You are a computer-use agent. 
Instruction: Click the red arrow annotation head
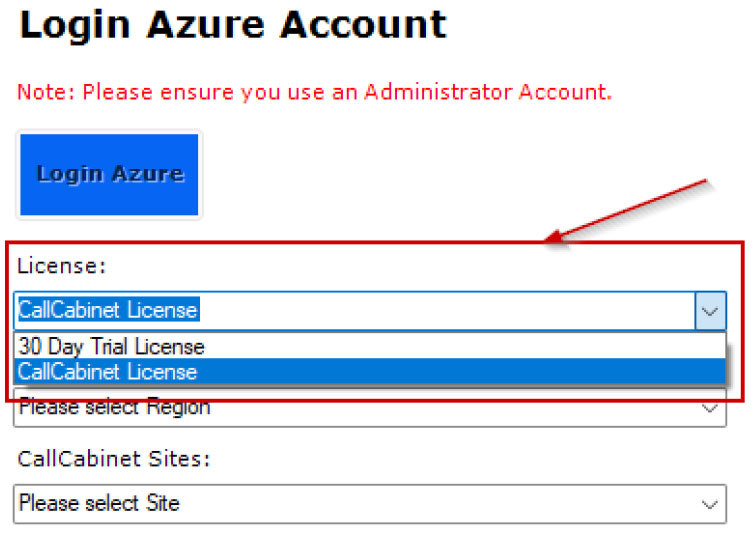tap(554, 237)
